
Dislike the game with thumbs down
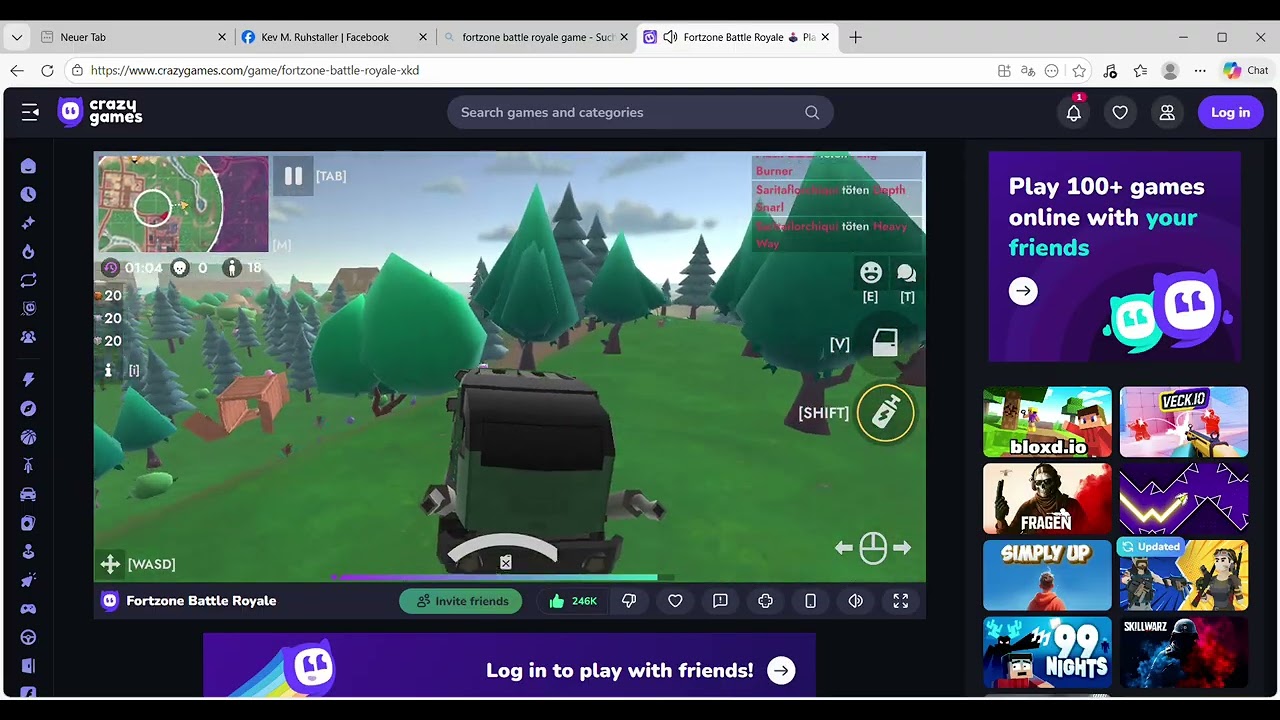pos(629,601)
